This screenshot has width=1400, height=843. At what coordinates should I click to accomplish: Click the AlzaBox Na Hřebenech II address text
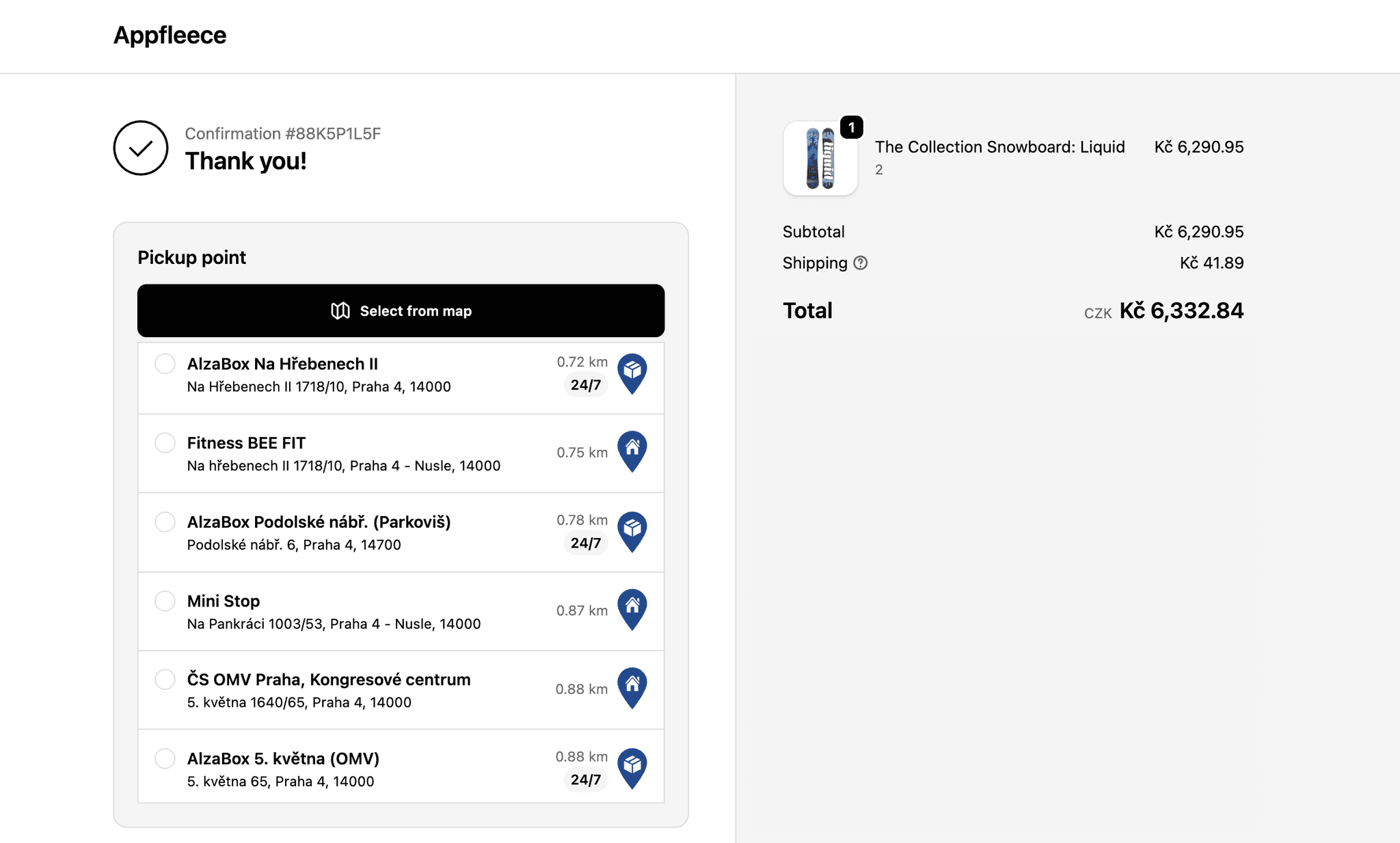coord(319,387)
